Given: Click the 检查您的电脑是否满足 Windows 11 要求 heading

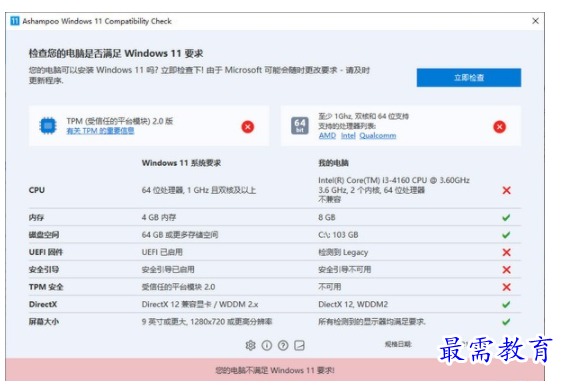Looking at the screenshot, I should [116, 54].
